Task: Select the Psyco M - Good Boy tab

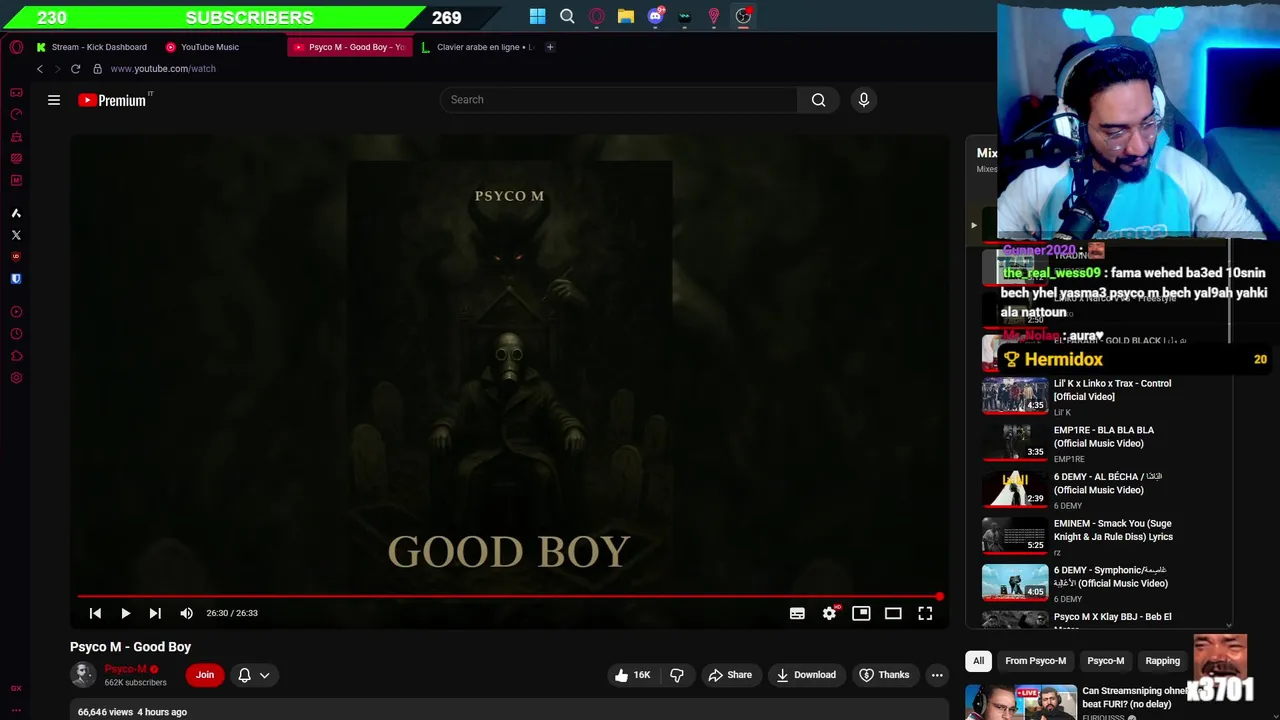Action: [x=349, y=47]
